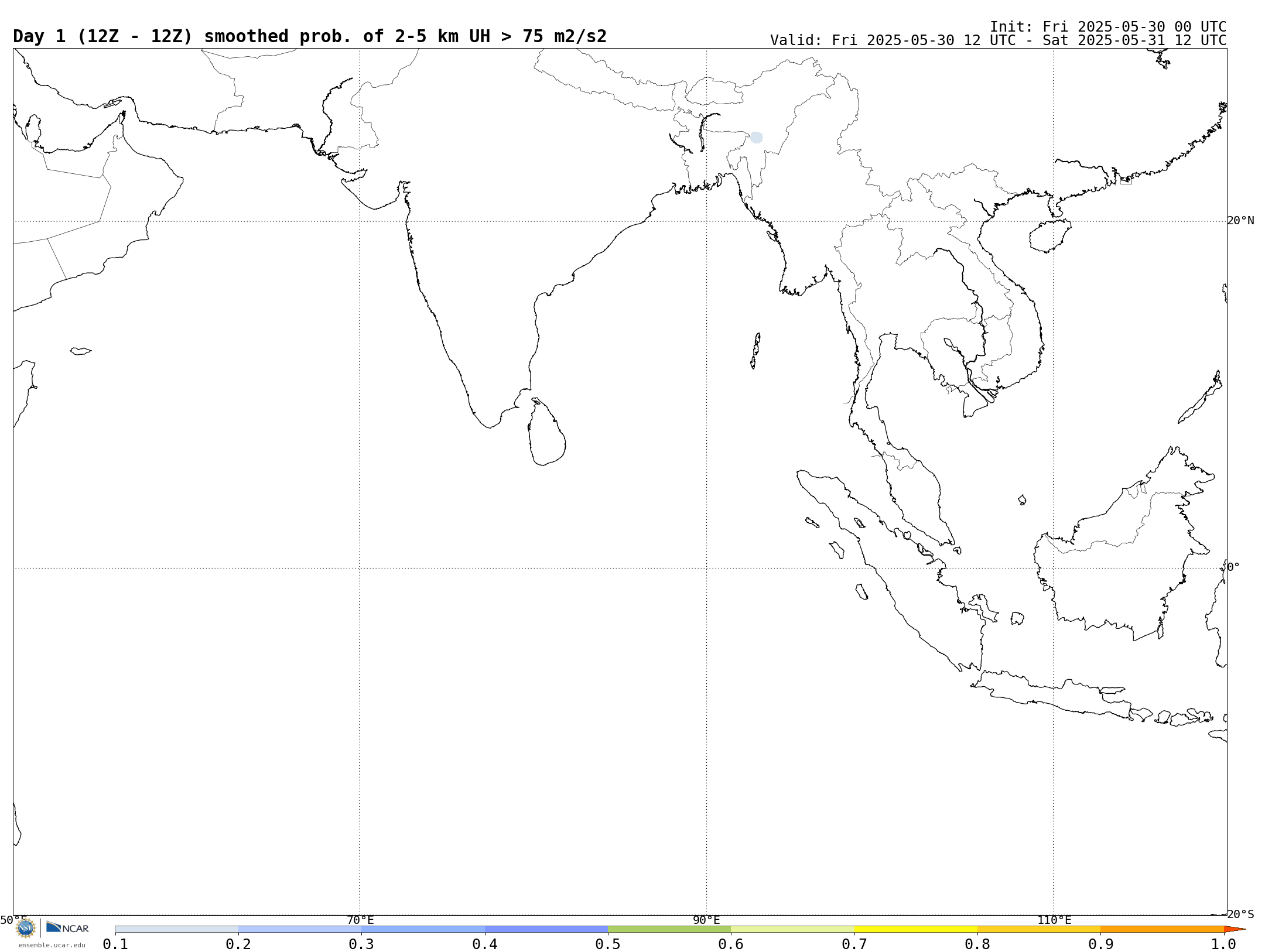Screen dimensions: 1265x952
Task: Click the 50°E longitude label
Action: point(13,920)
